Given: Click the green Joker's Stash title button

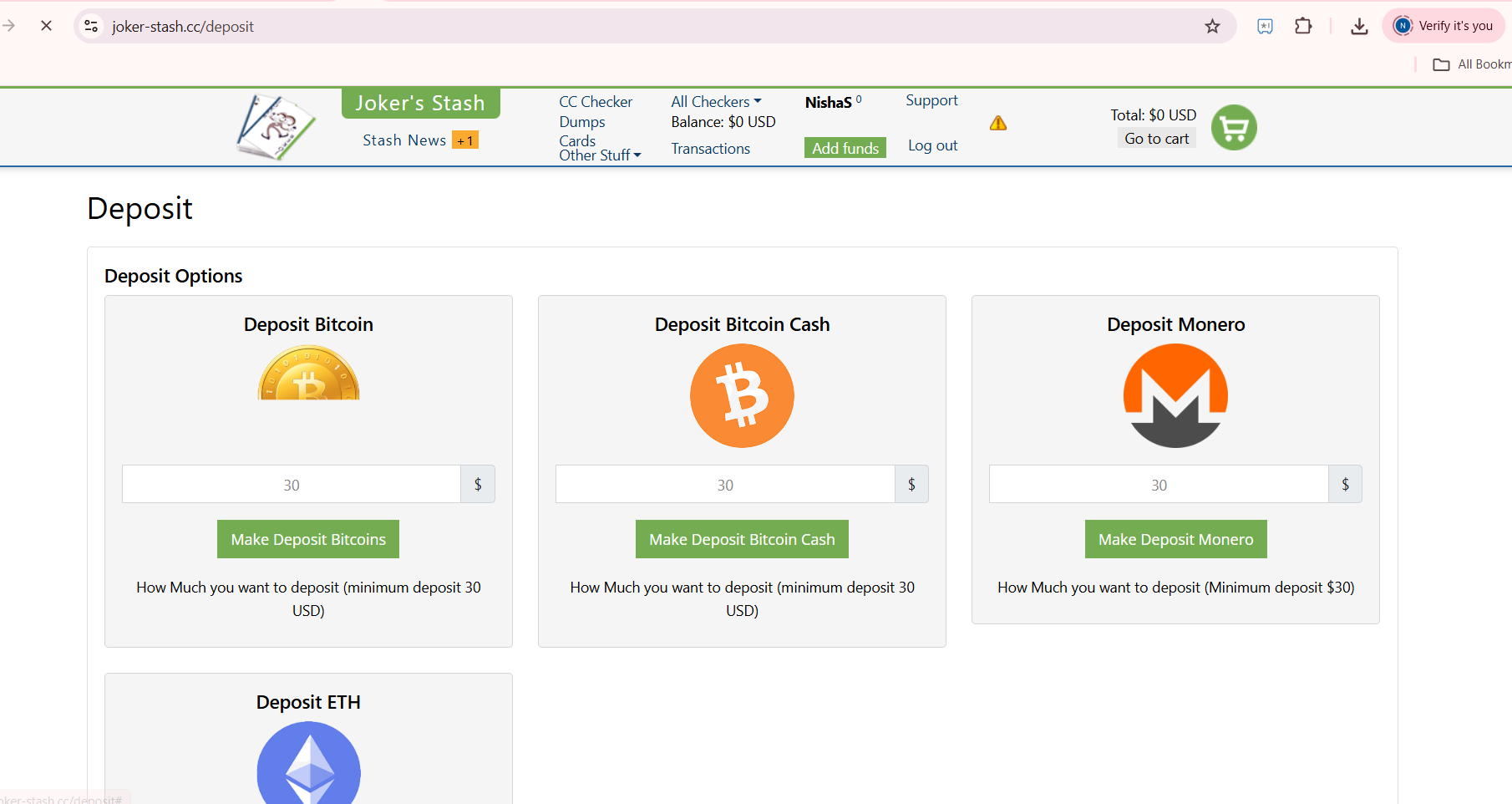Looking at the screenshot, I should tap(420, 103).
